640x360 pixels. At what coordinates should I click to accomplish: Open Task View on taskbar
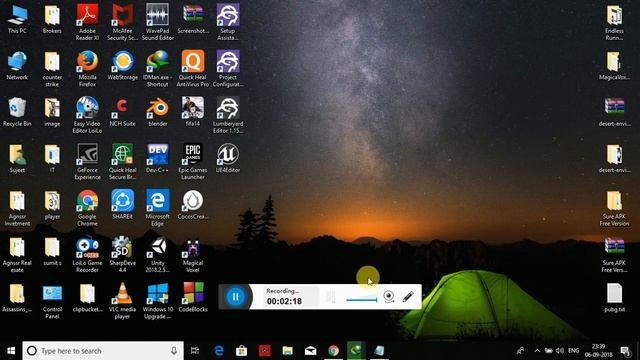click(x=195, y=351)
